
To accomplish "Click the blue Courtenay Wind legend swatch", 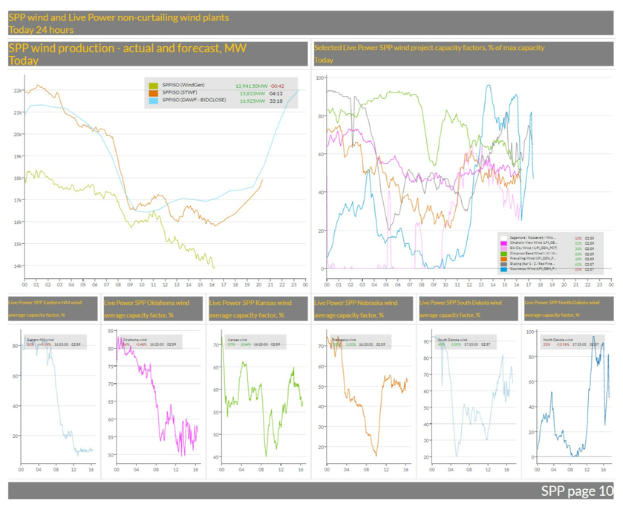I will coord(505,269).
